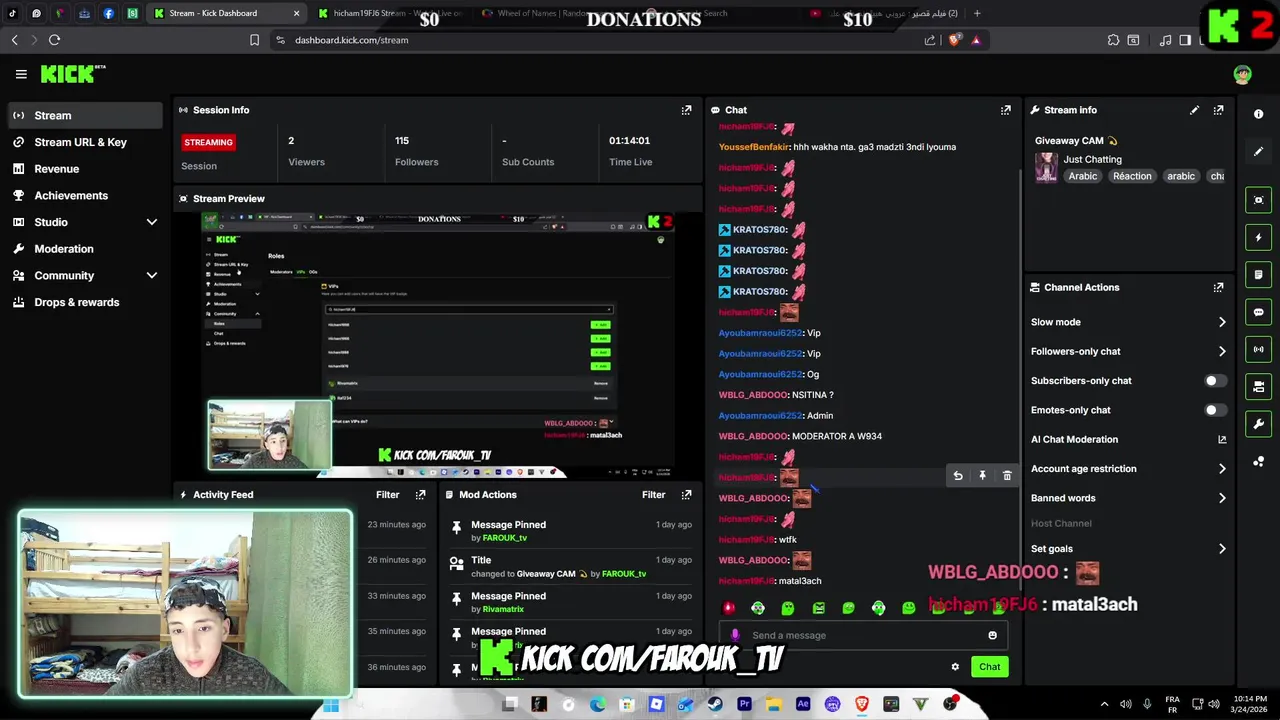Click the Réaction stream tag

pyautogui.click(x=1132, y=176)
